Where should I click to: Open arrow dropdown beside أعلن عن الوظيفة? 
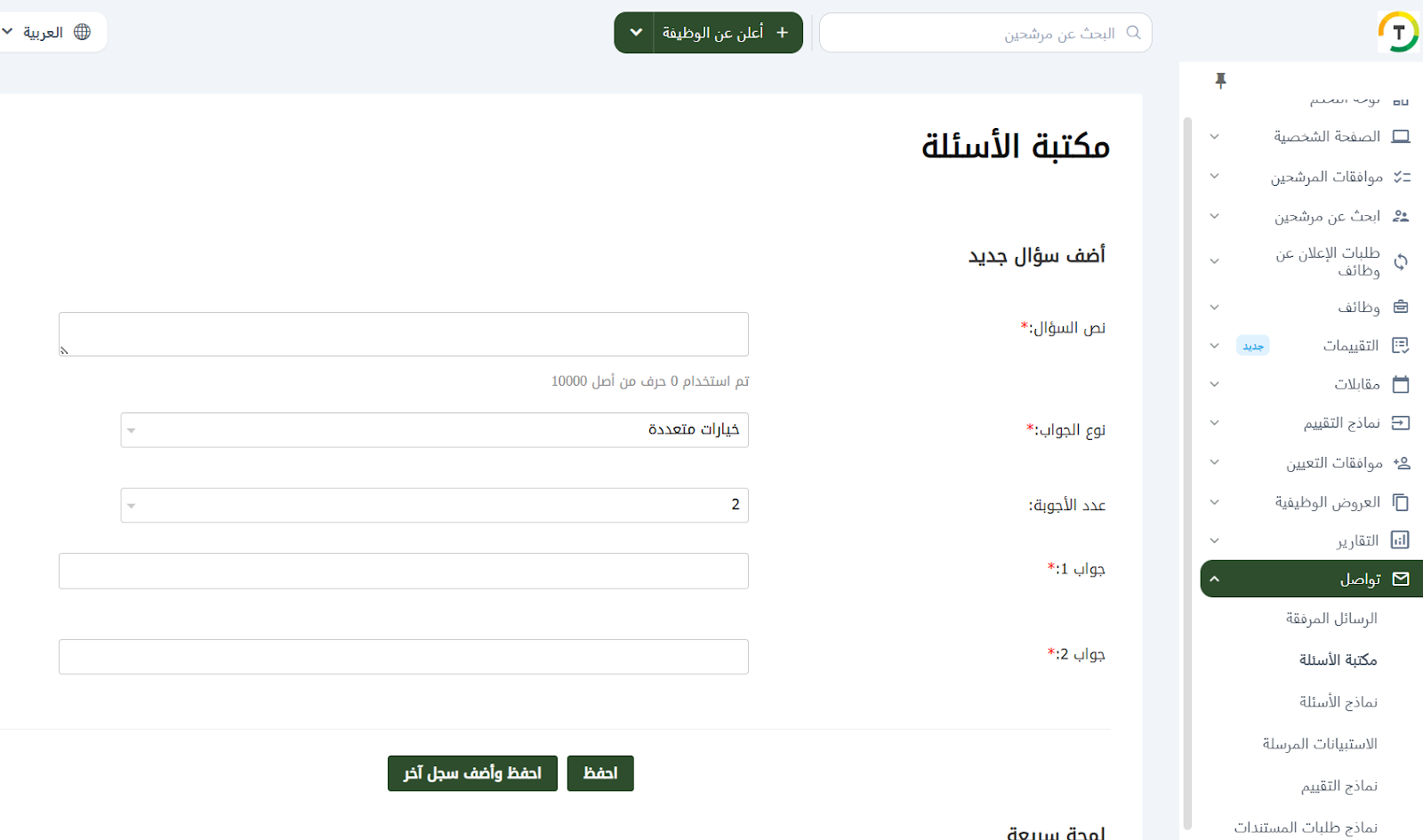(636, 33)
